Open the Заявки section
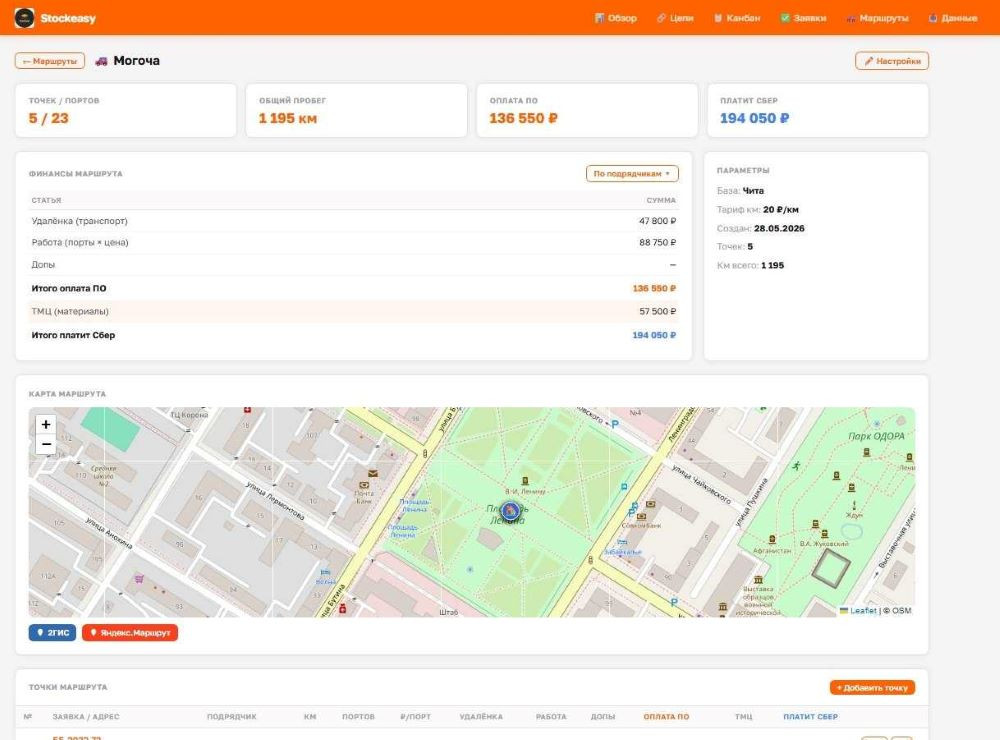This screenshot has width=1000, height=740. click(x=804, y=18)
